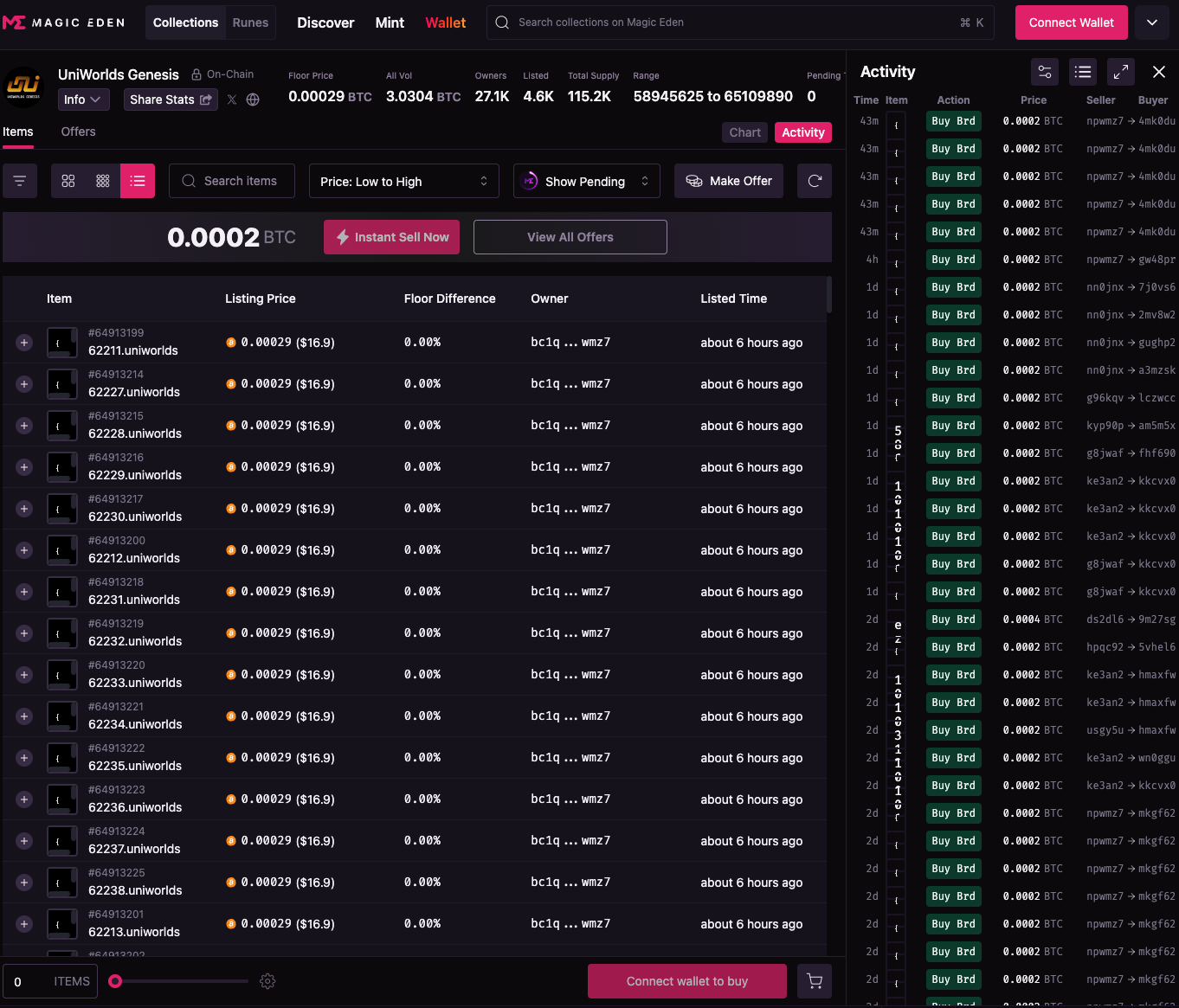Open the collection website globe icon

tap(253, 100)
